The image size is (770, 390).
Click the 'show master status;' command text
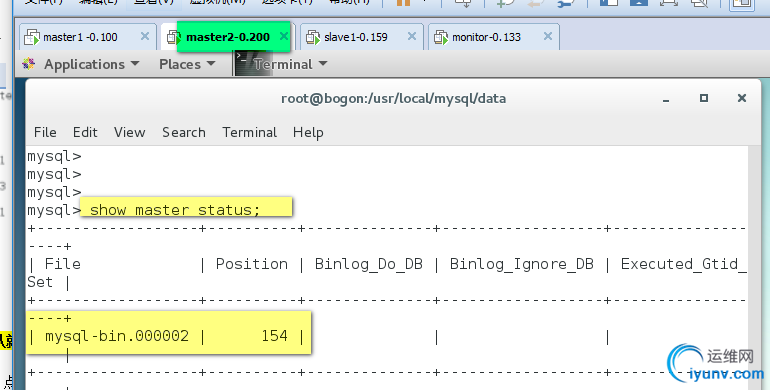pos(174,210)
